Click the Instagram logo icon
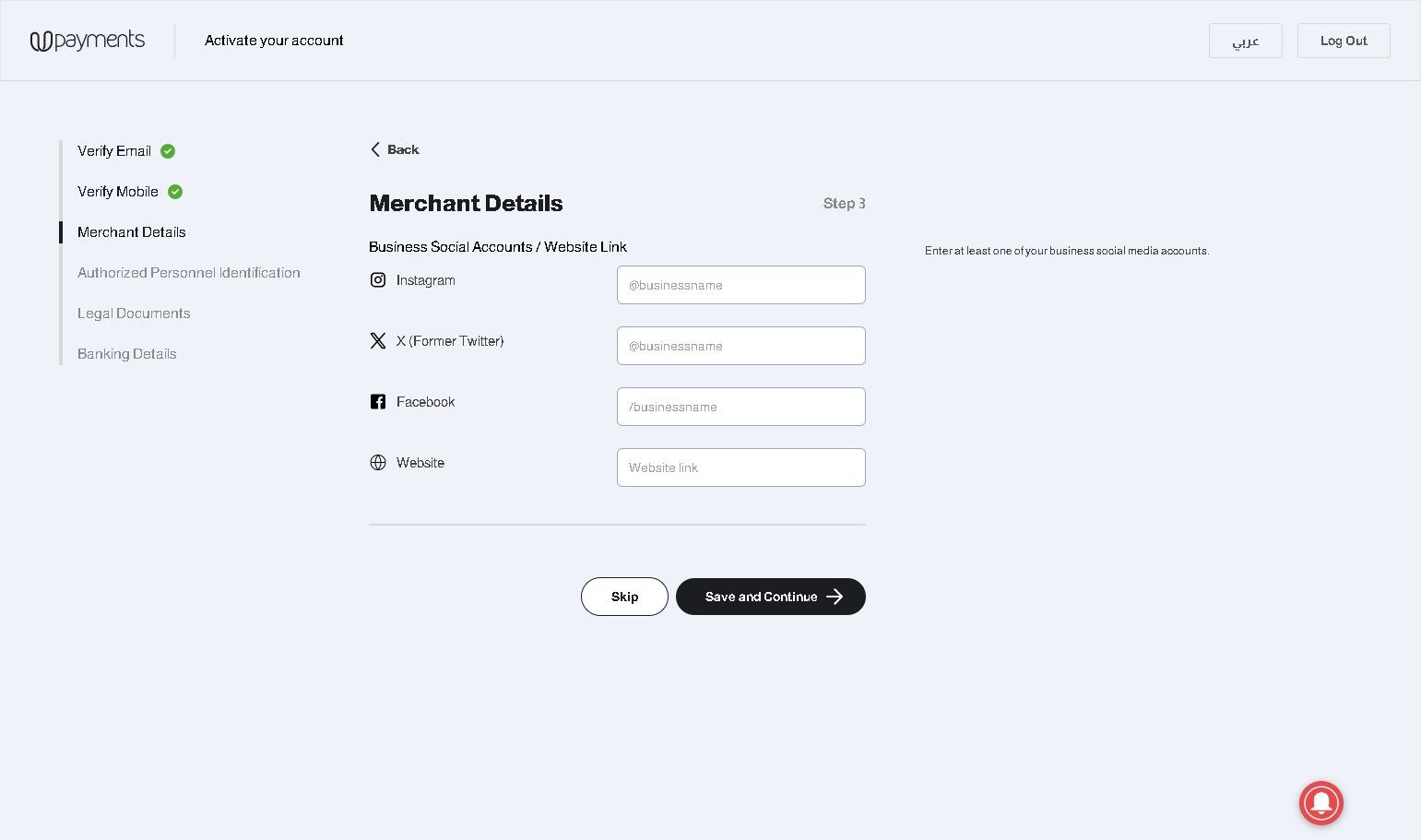Image resolution: width=1421 pixels, height=840 pixels. click(378, 280)
